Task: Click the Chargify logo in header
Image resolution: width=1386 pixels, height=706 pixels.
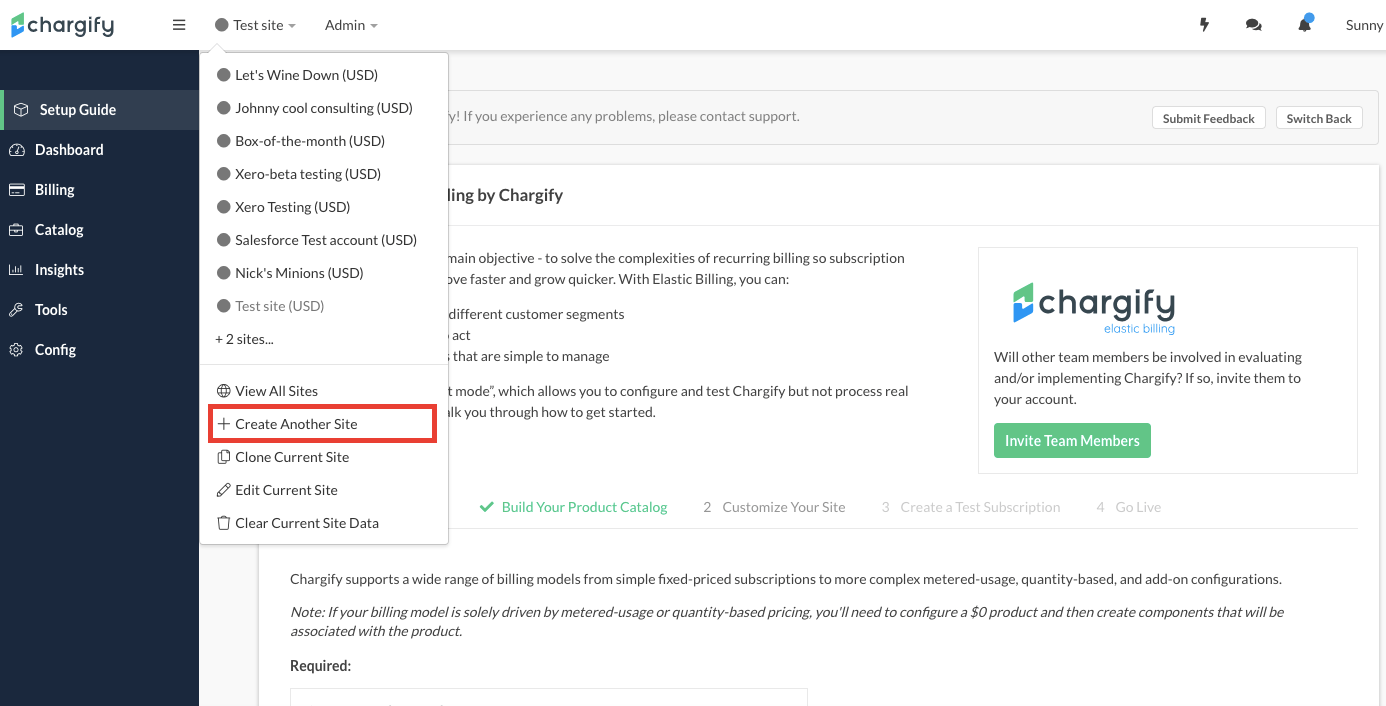Action: (x=63, y=25)
